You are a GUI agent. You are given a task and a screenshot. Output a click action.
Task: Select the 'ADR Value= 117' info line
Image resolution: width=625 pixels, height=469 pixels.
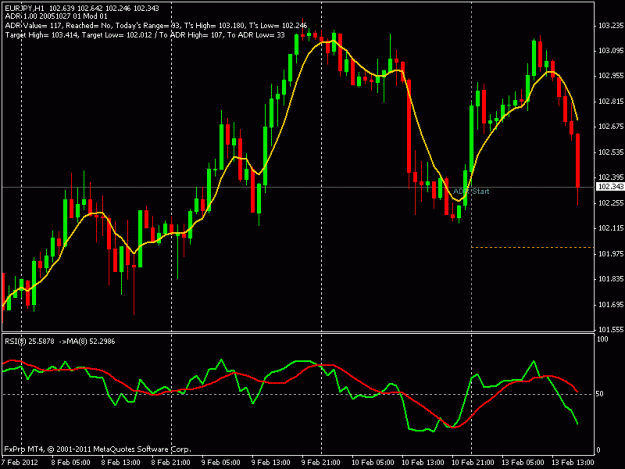tap(156, 26)
